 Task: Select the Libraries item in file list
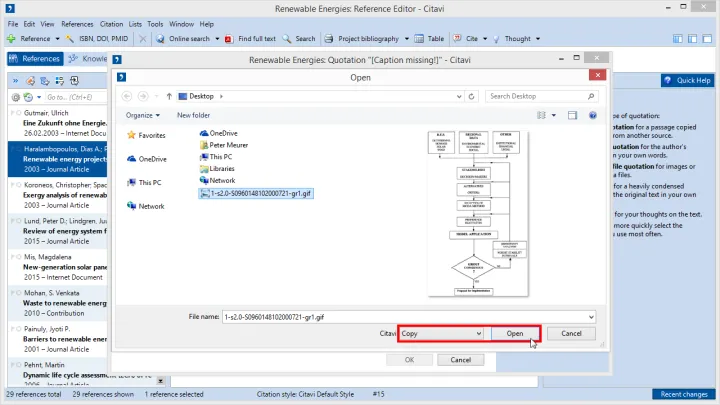[217, 169]
